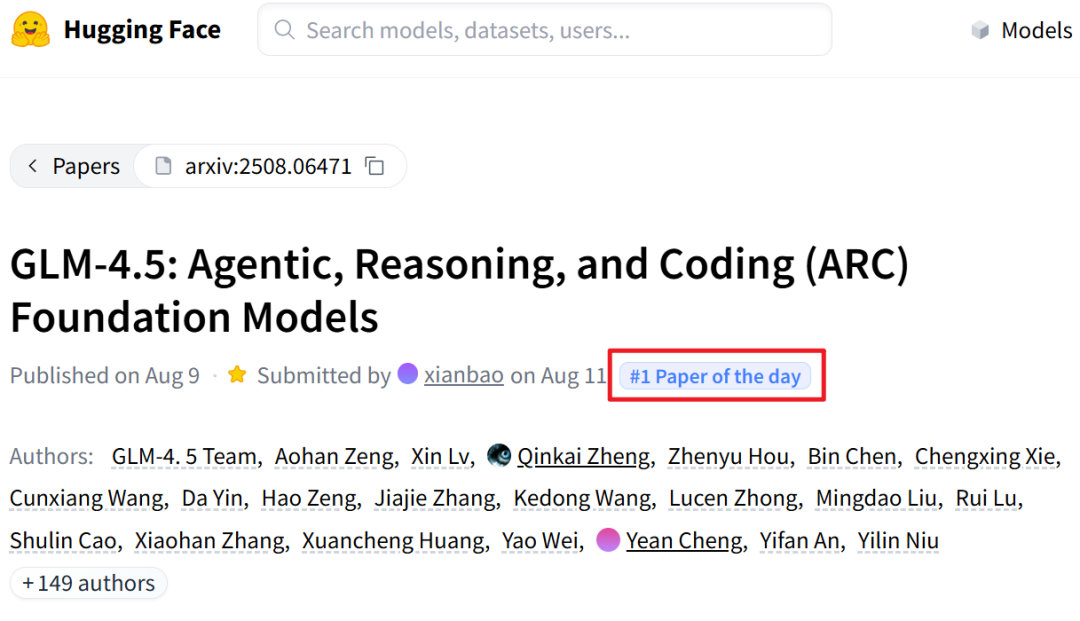The height and width of the screenshot is (621, 1080).
Task: Click the back chevron beside Papers
Action: pyautogui.click(x=33, y=166)
